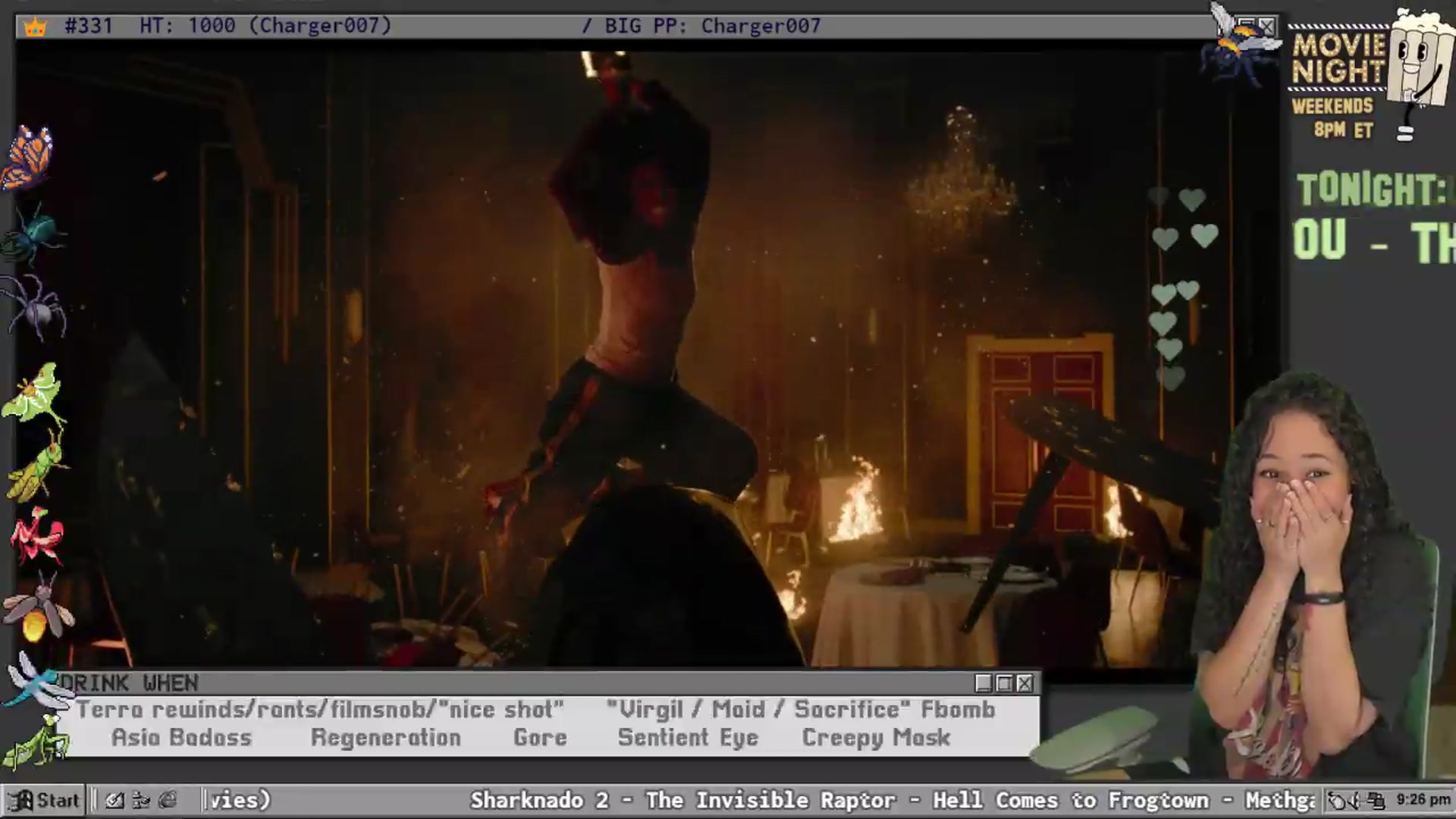Click the Terra rewinds/rants/filmsnob rule text
Image resolution: width=1456 pixels, height=819 pixels.
coord(320,710)
